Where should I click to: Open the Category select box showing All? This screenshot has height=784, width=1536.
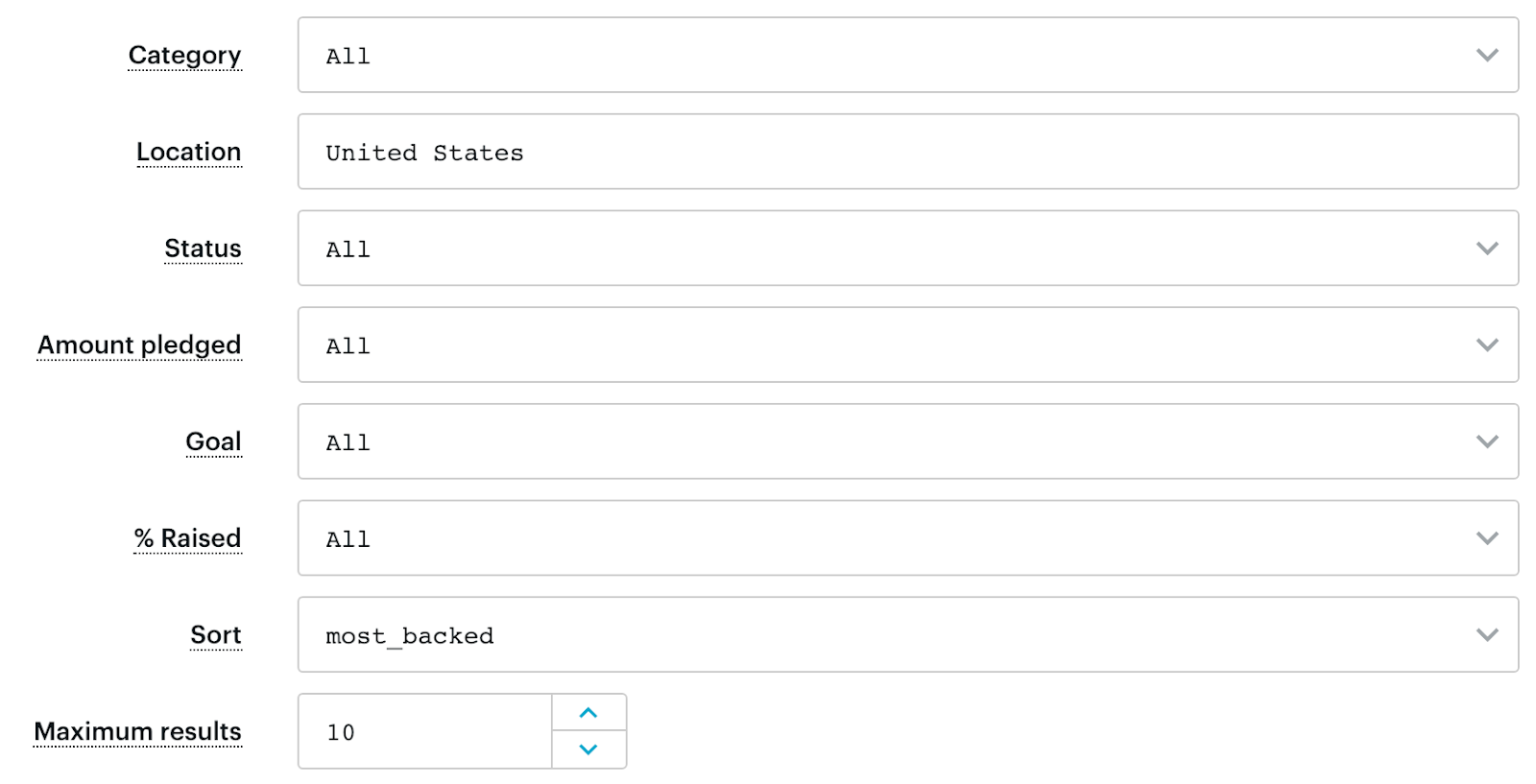click(x=908, y=55)
